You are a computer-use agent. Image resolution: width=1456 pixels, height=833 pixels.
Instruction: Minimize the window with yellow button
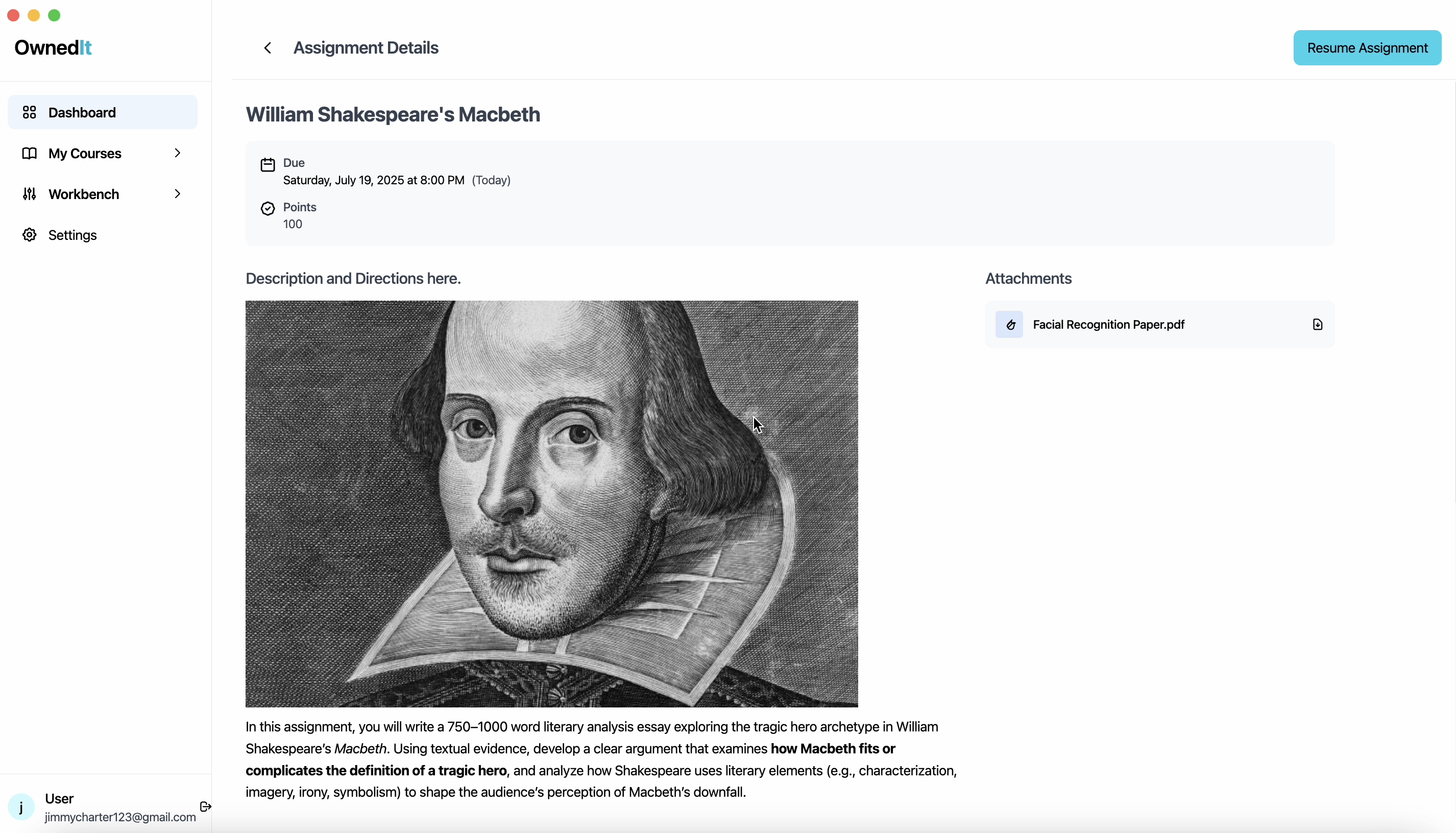(34, 15)
